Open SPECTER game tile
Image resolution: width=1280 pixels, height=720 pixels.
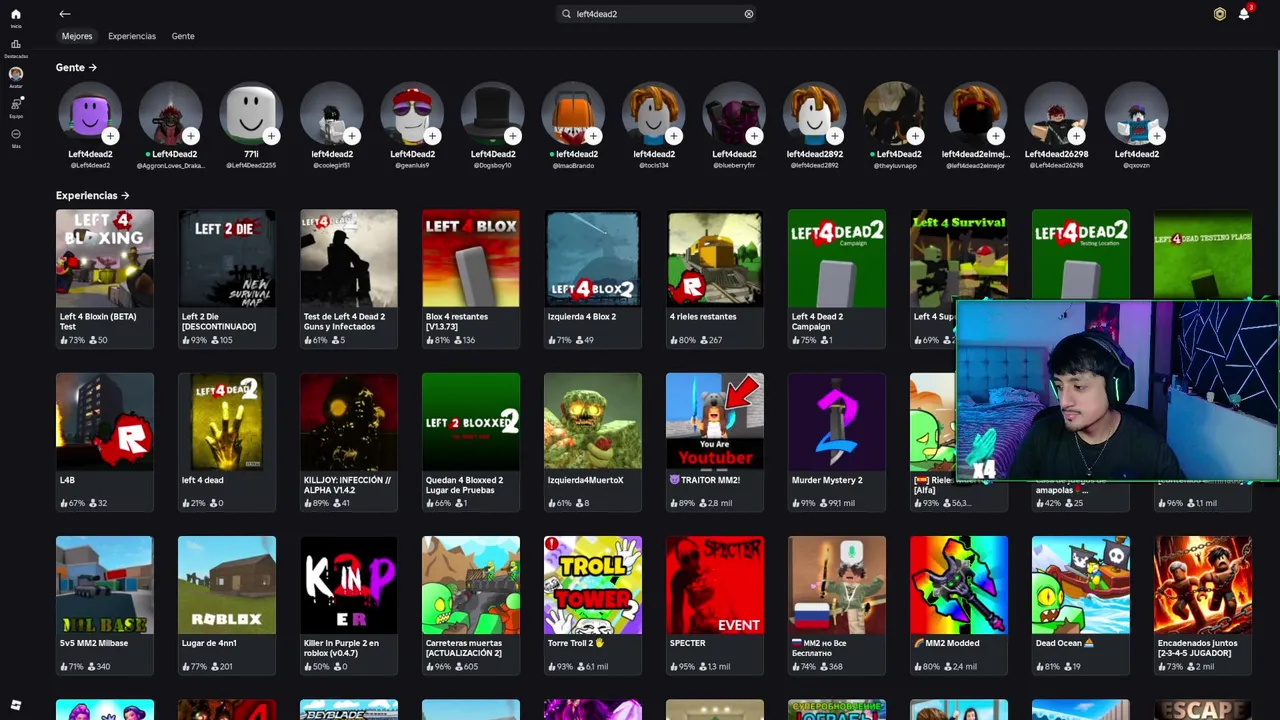pos(715,604)
